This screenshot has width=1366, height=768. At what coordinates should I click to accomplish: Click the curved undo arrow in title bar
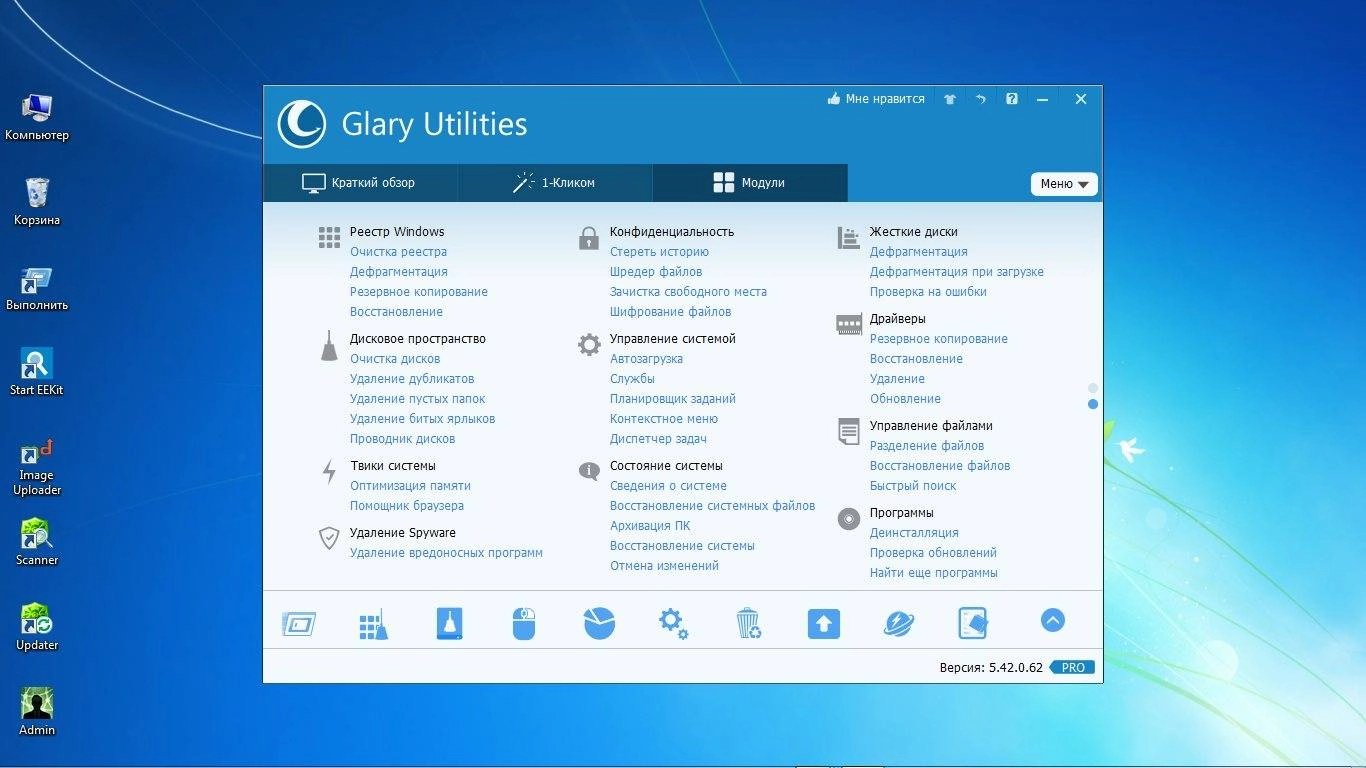(981, 99)
